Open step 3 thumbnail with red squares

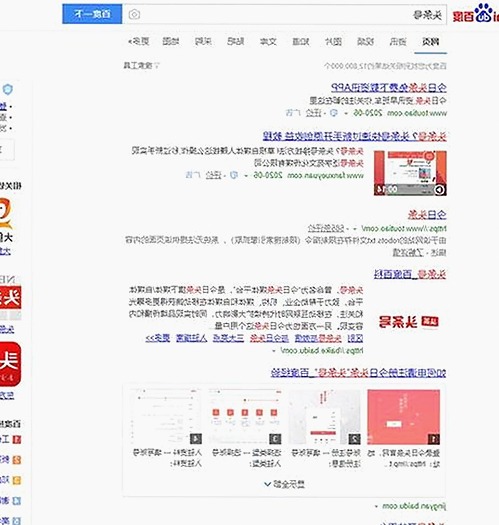coord(245,417)
